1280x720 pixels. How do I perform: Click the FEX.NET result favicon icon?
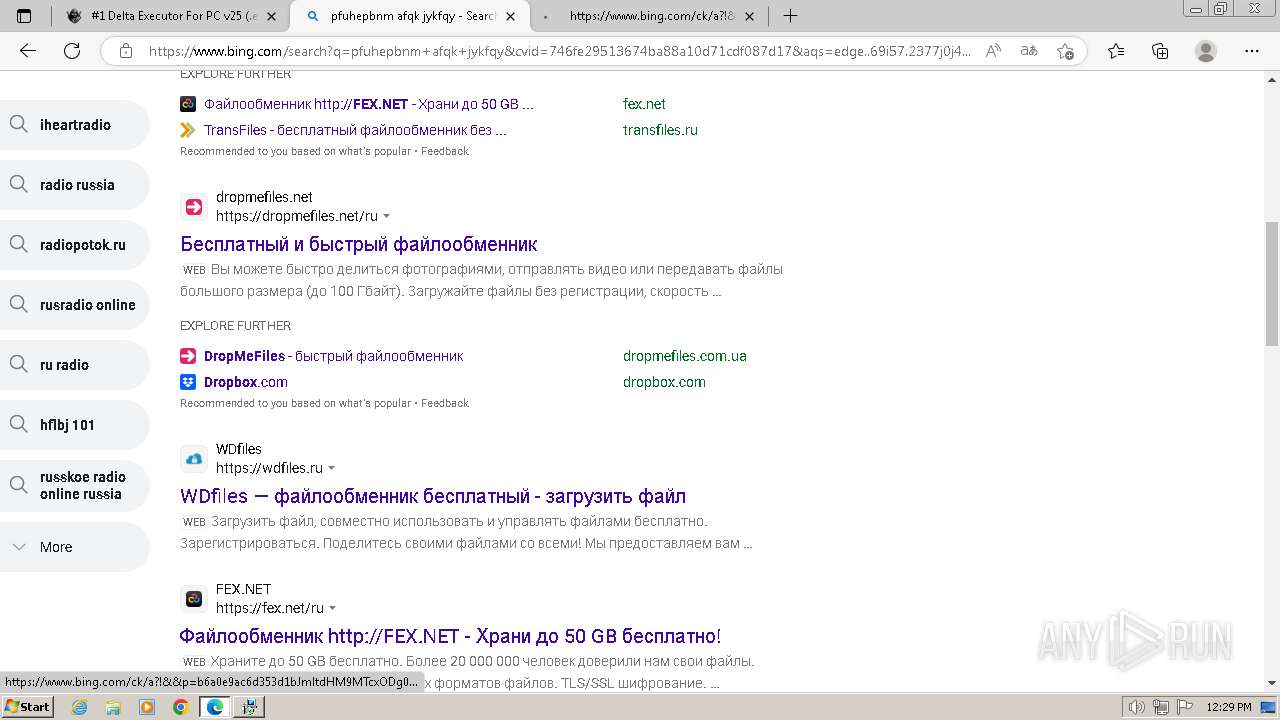coord(194,599)
